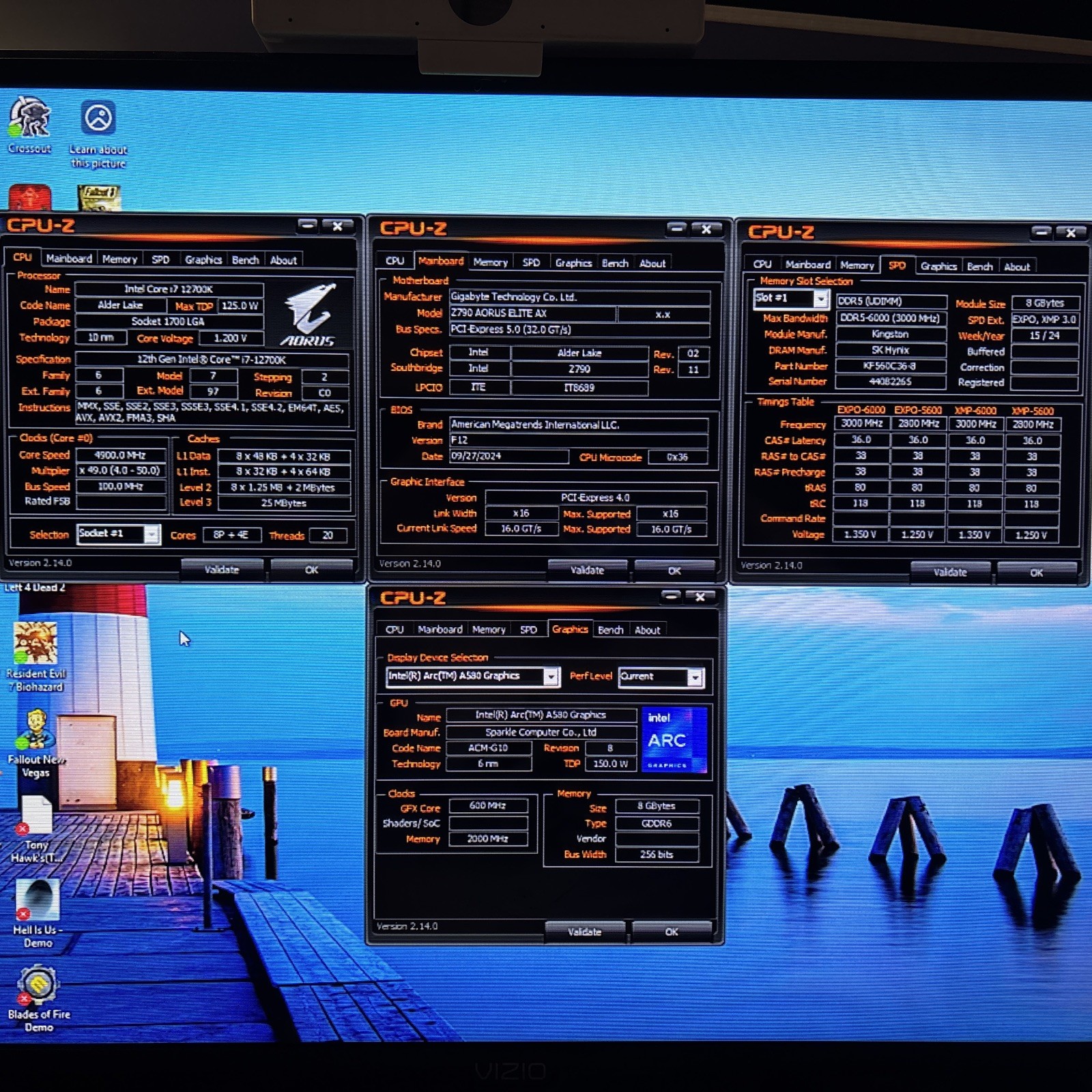Screen dimensions: 1092x1092
Task: Click Validate in the CPU window
Action: (x=222, y=569)
